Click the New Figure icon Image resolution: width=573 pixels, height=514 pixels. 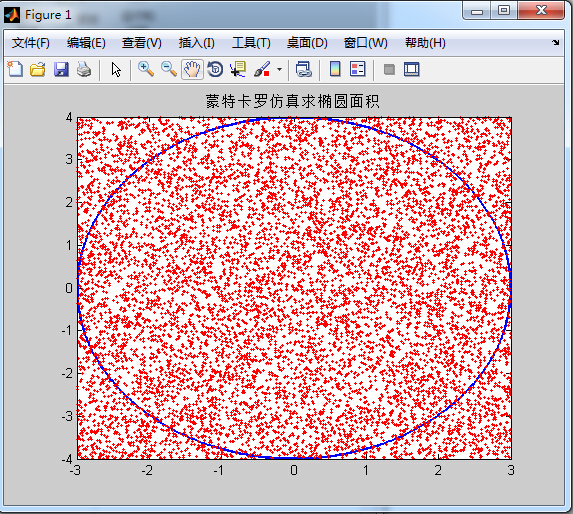(15, 69)
